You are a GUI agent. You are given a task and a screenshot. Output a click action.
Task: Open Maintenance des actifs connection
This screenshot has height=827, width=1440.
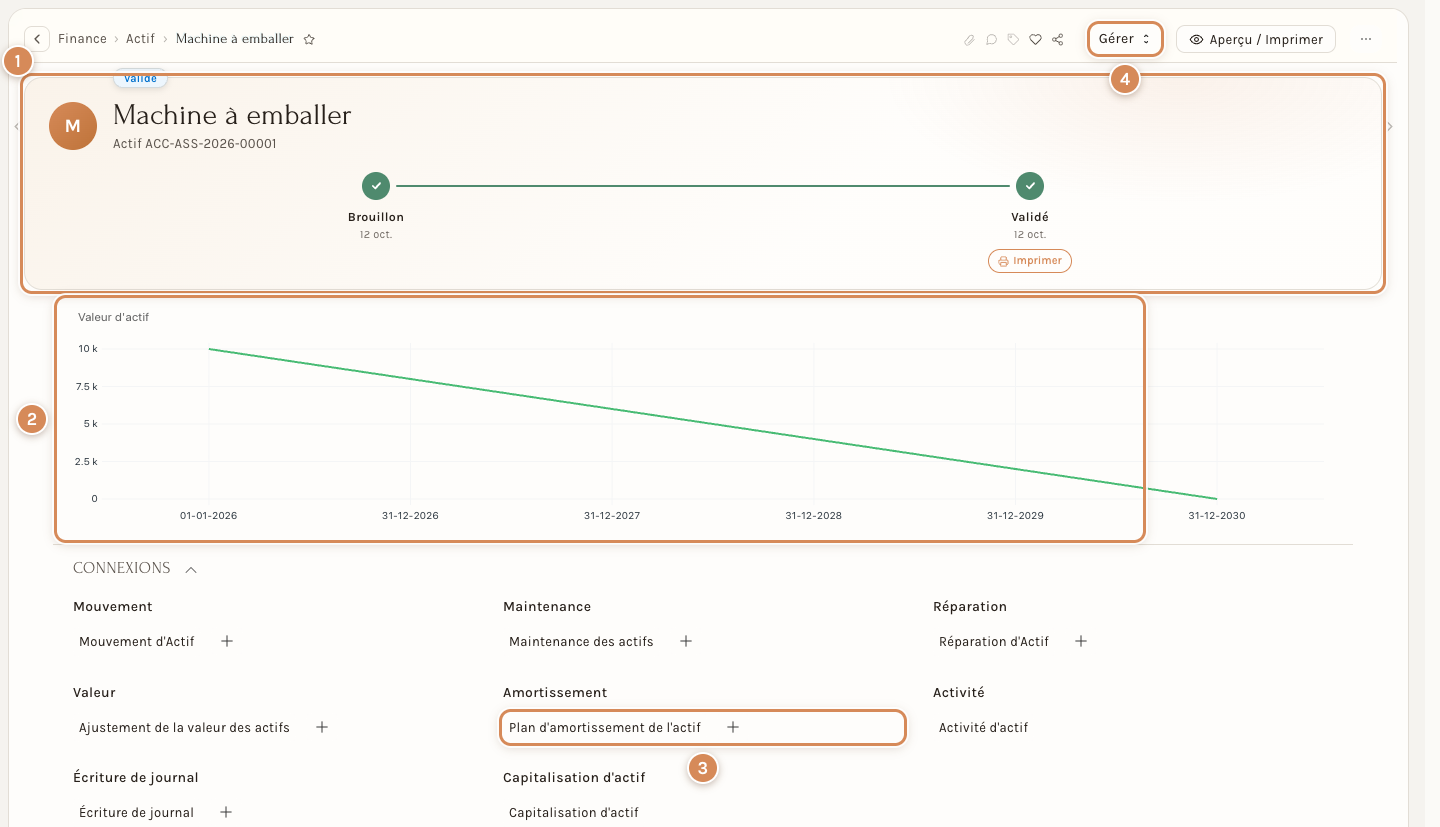click(x=581, y=641)
